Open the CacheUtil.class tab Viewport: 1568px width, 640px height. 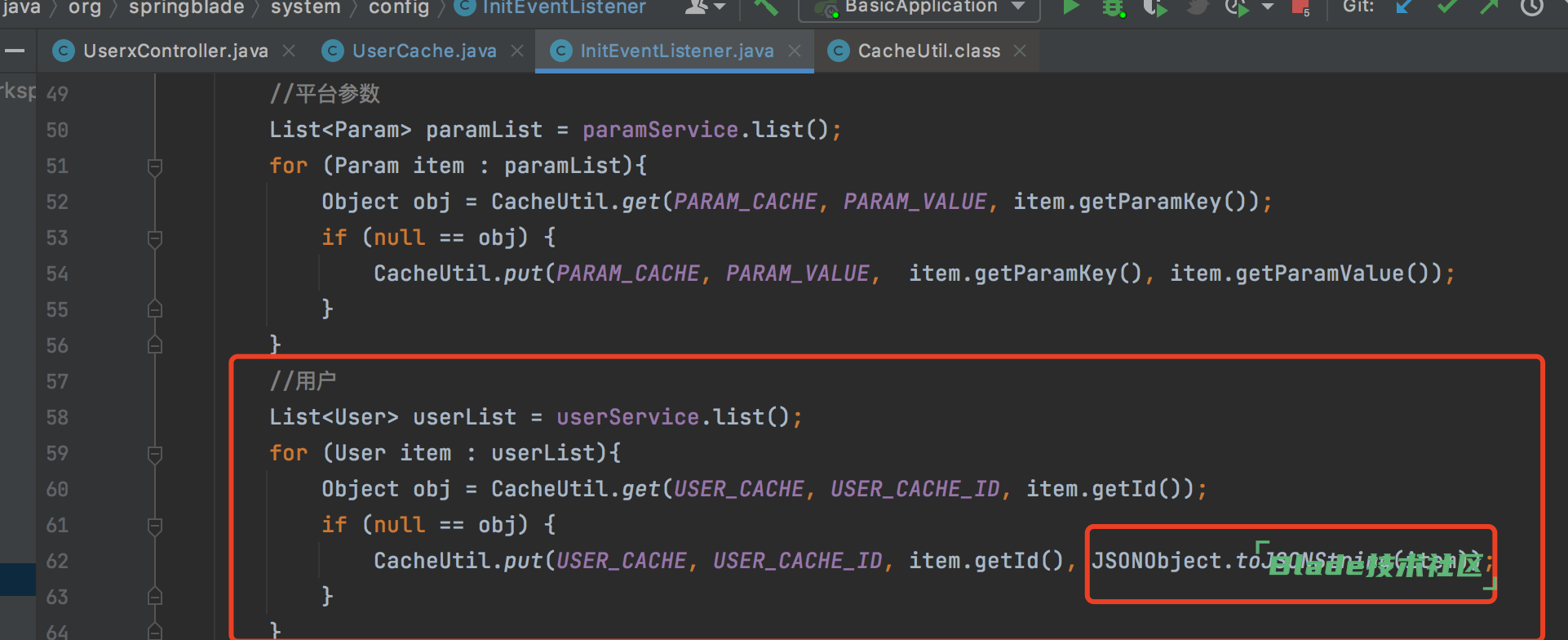(929, 51)
